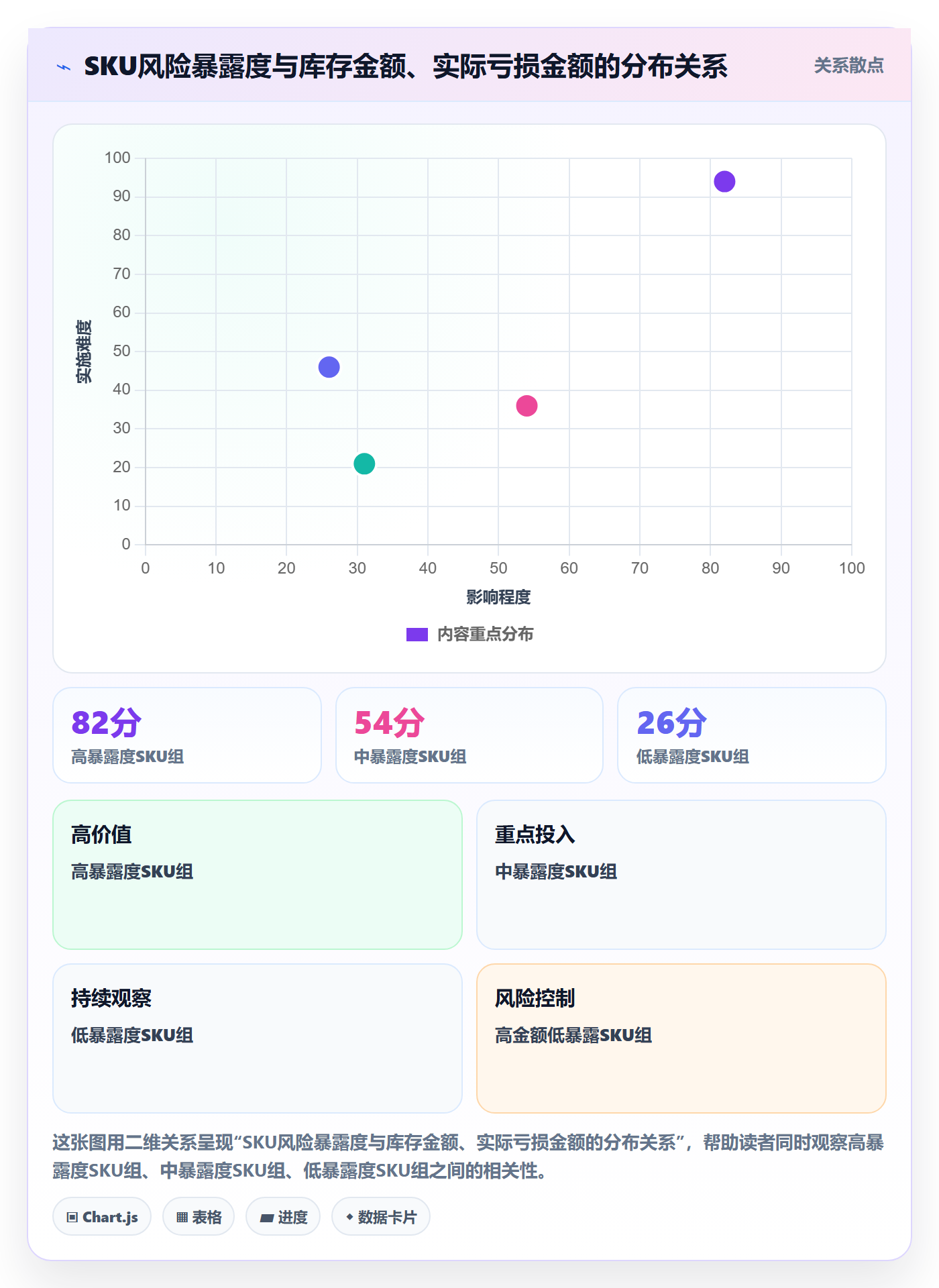Click the 影响程度 x-axis title

(498, 597)
